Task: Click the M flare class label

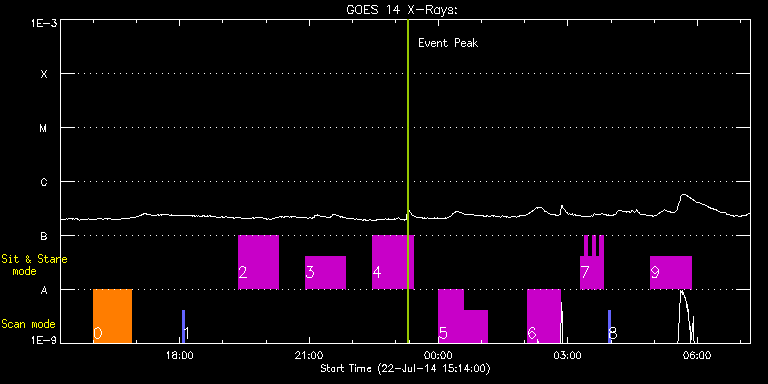Action: 44,128
